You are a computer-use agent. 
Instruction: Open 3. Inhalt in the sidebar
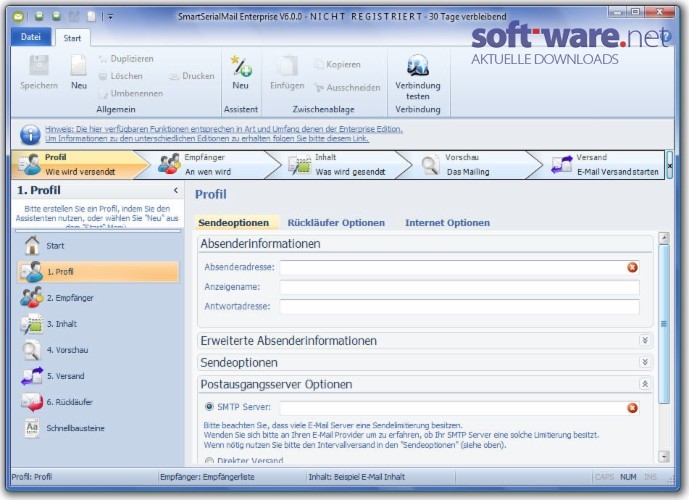98,324
